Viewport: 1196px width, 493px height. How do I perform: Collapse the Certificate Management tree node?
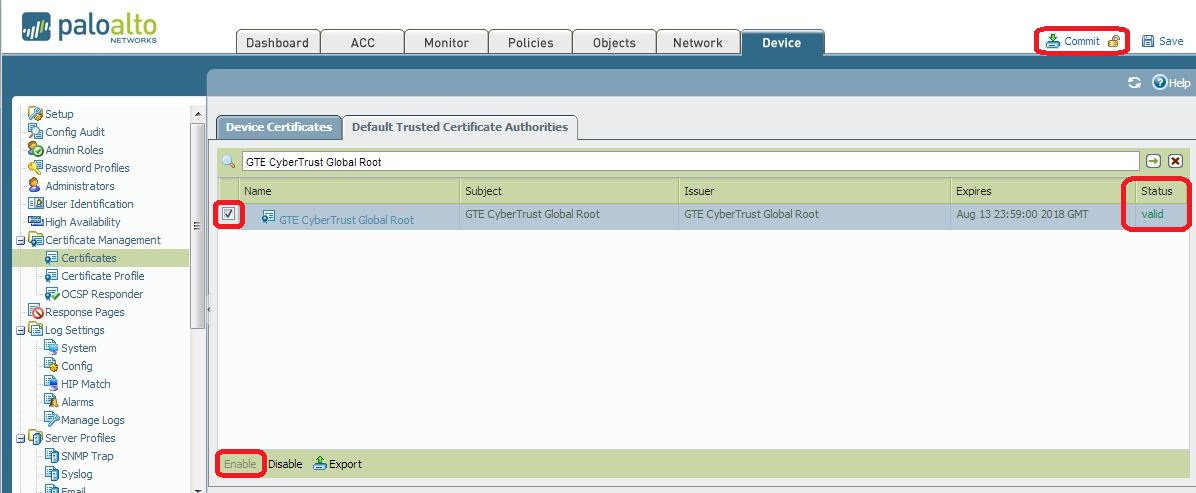20,240
